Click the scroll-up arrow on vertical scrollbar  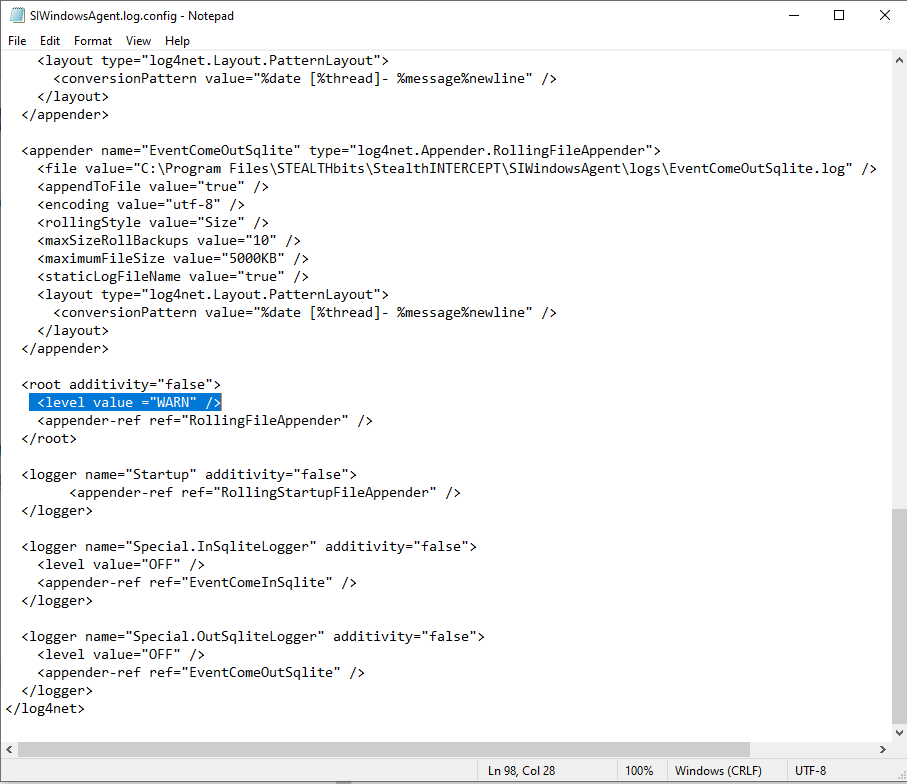click(900, 60)
